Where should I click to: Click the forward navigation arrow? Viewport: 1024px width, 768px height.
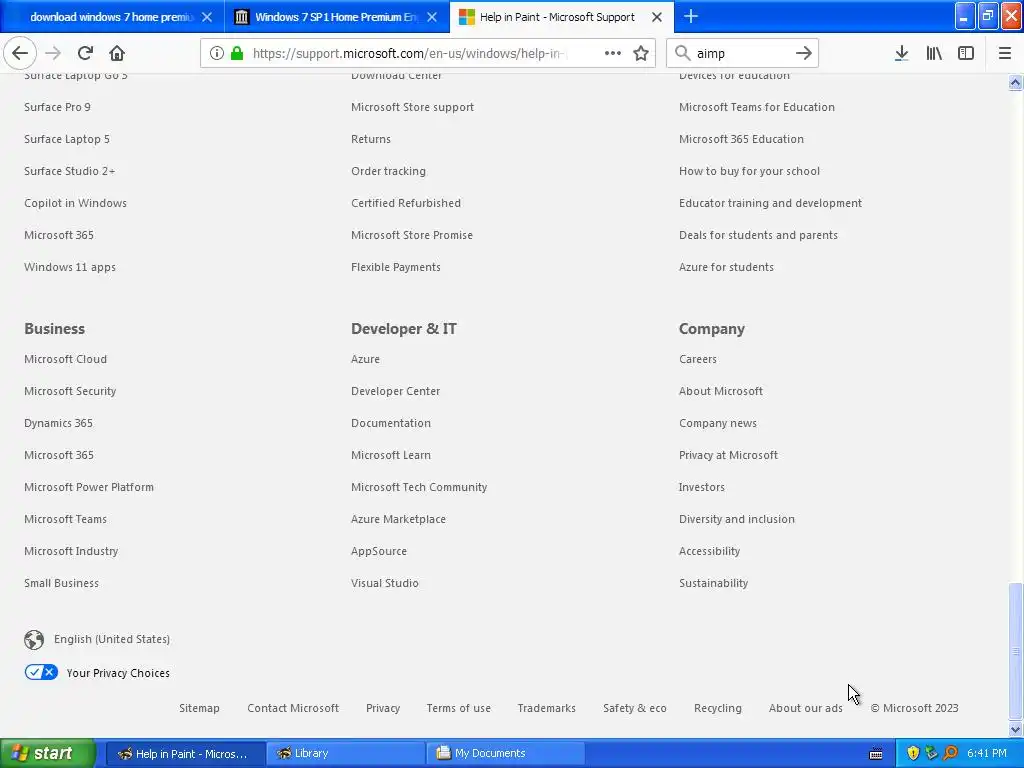[x=53, y=53]
